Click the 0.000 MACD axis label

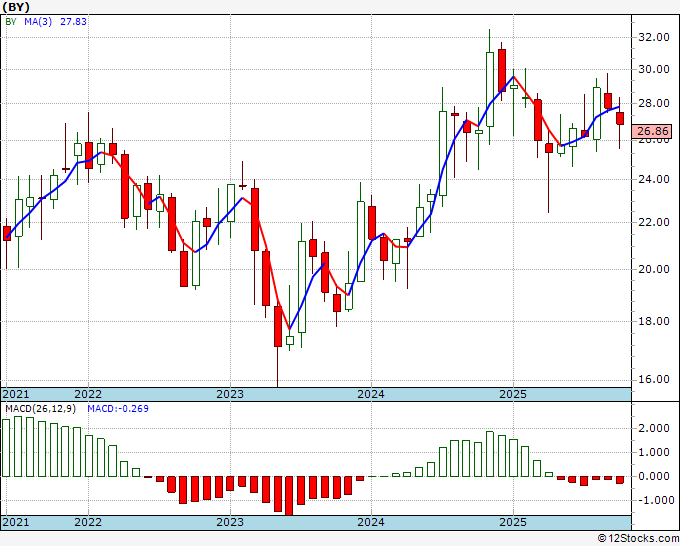coord(652,477)
